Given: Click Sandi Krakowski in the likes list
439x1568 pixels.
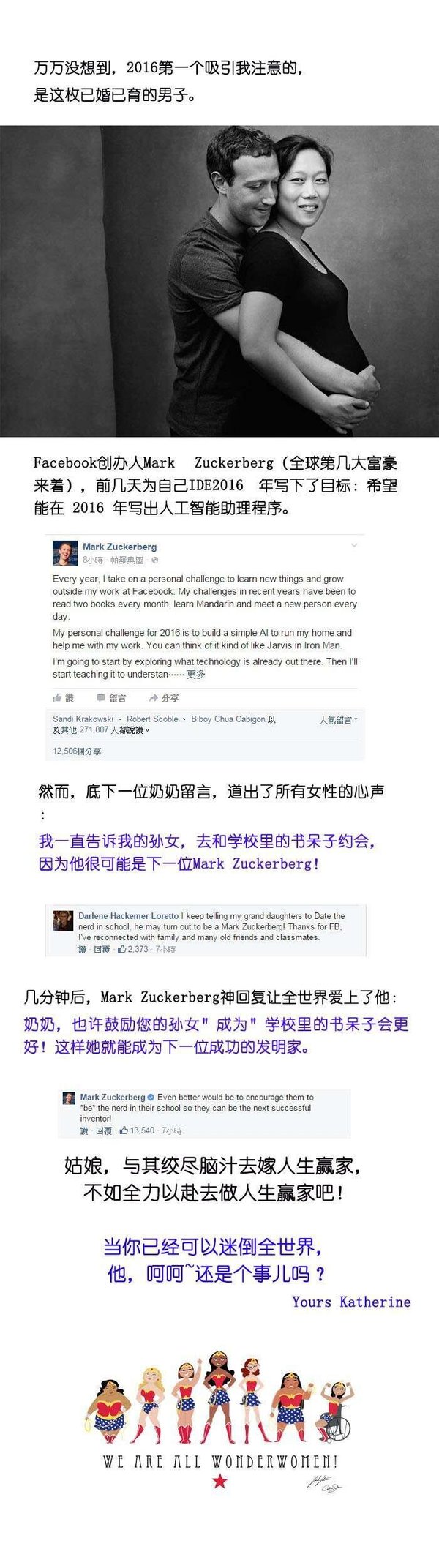Looking at the screenshot, I should (x=83, y=719).
